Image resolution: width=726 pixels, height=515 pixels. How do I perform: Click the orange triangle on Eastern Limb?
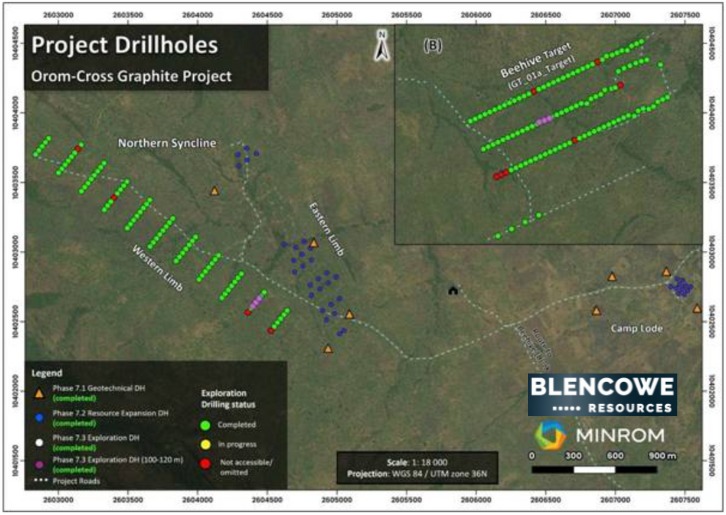pos(314,243)
